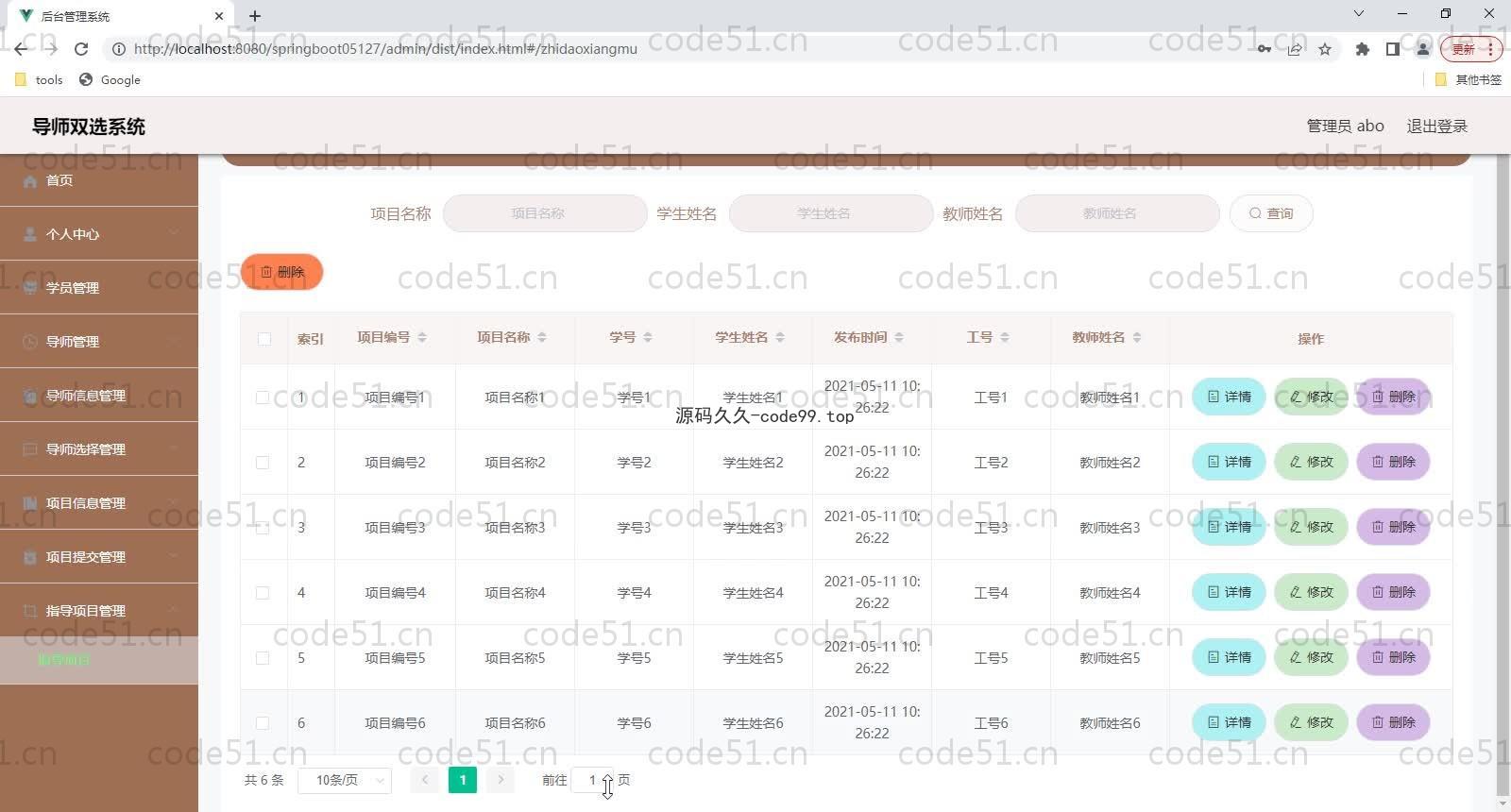
Task: Click the password key icon in address bar
Action: pos(1264,49)
